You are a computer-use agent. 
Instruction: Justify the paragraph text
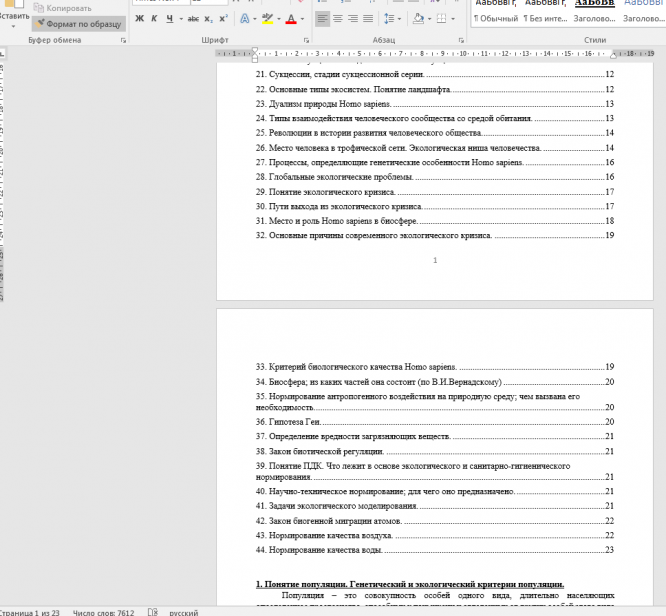click(368, 19)
